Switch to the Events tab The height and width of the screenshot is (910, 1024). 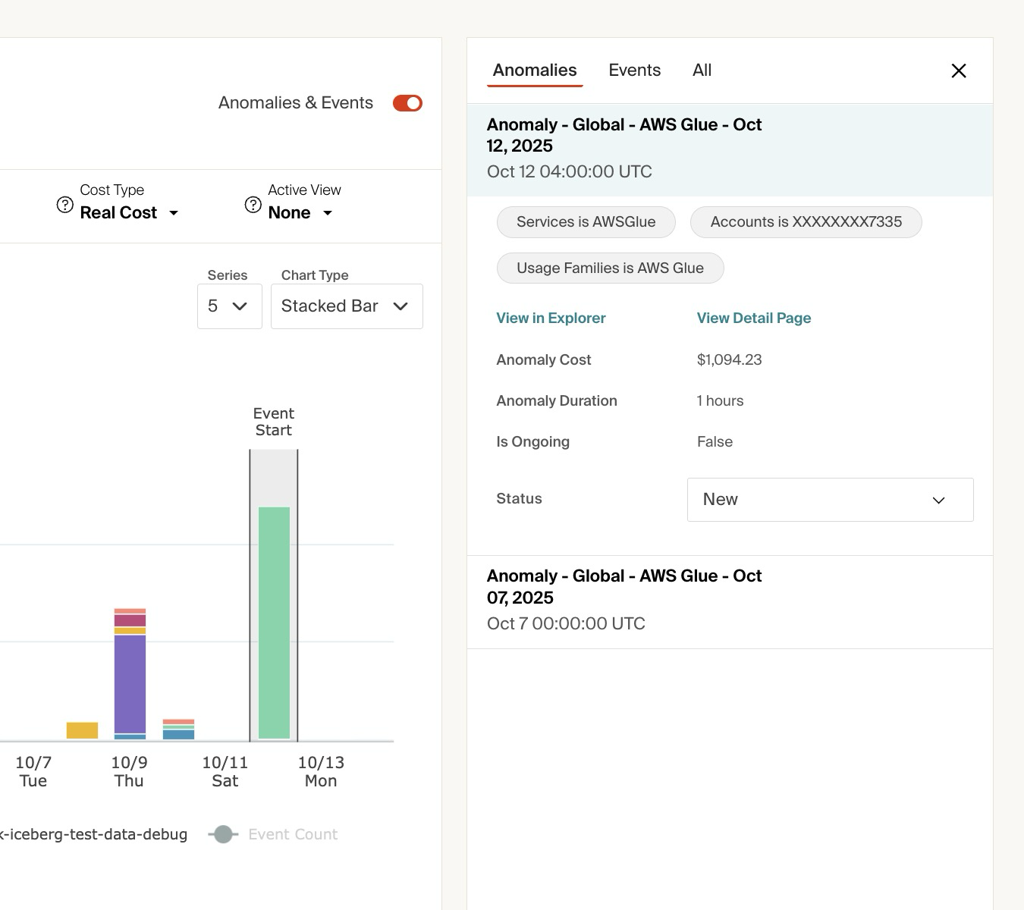634,70
